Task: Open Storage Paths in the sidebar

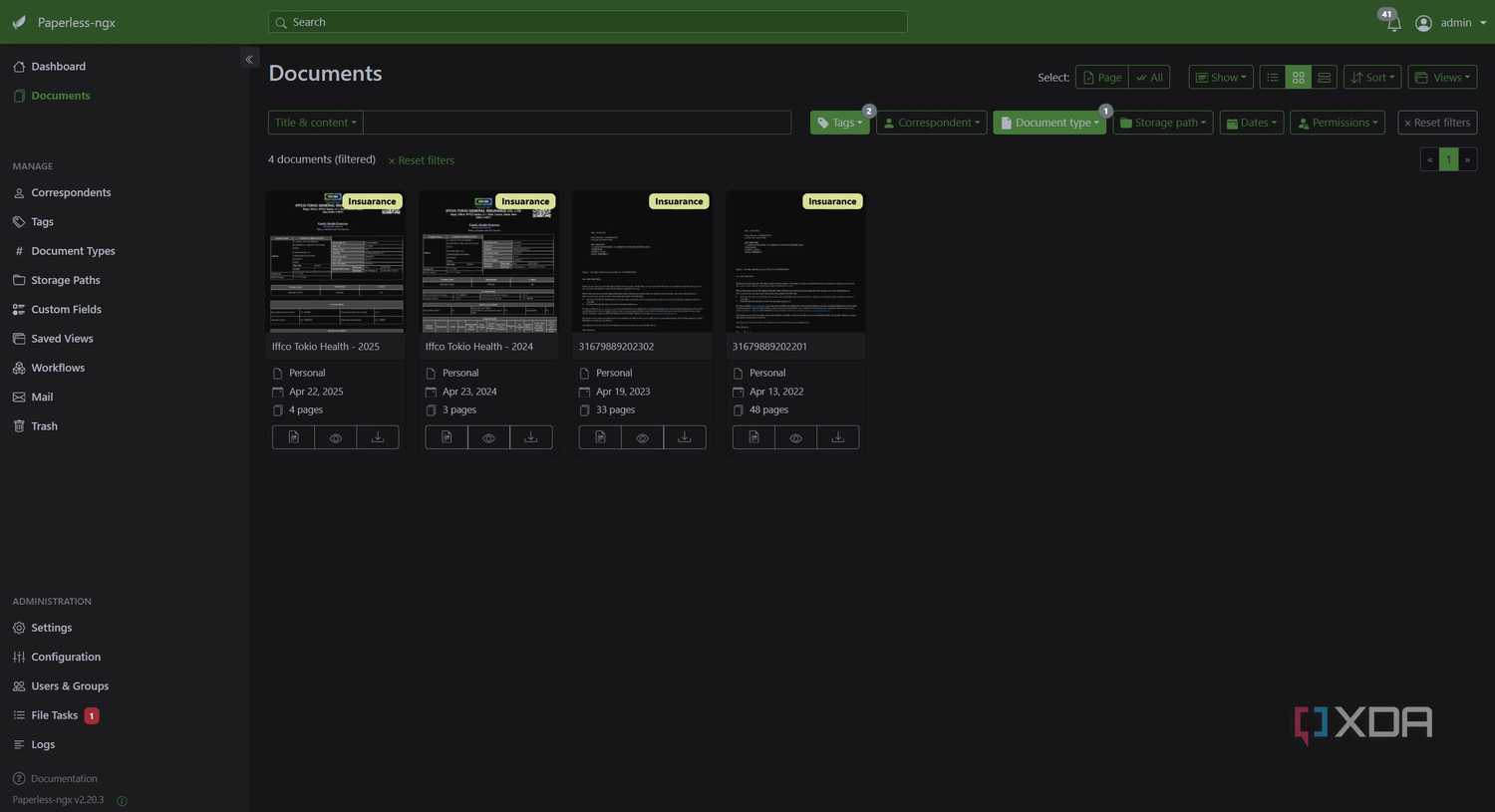Action: (x=65, y=280)
